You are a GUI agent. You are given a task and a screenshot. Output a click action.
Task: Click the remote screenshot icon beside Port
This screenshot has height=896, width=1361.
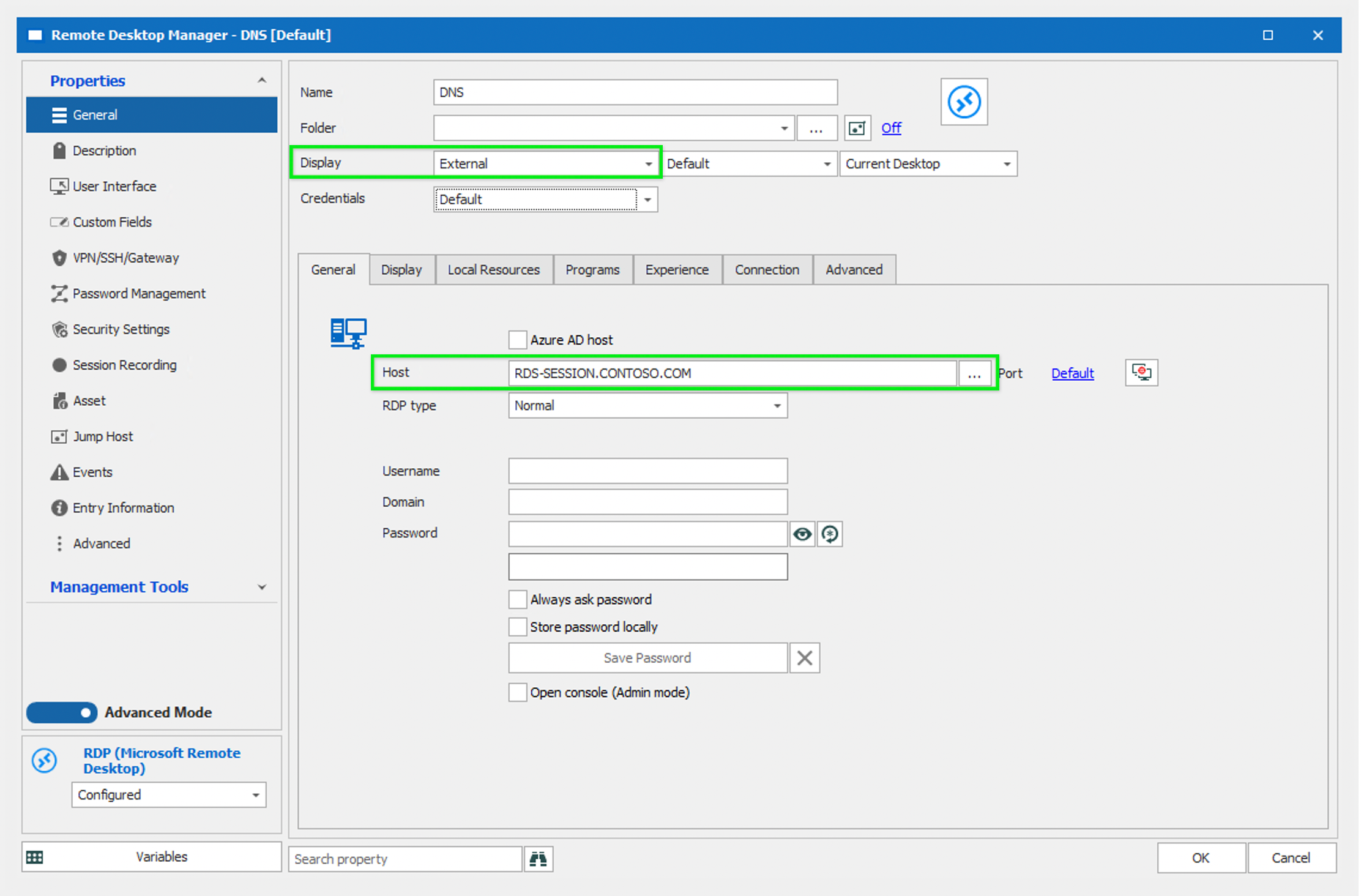point(1141,372)
